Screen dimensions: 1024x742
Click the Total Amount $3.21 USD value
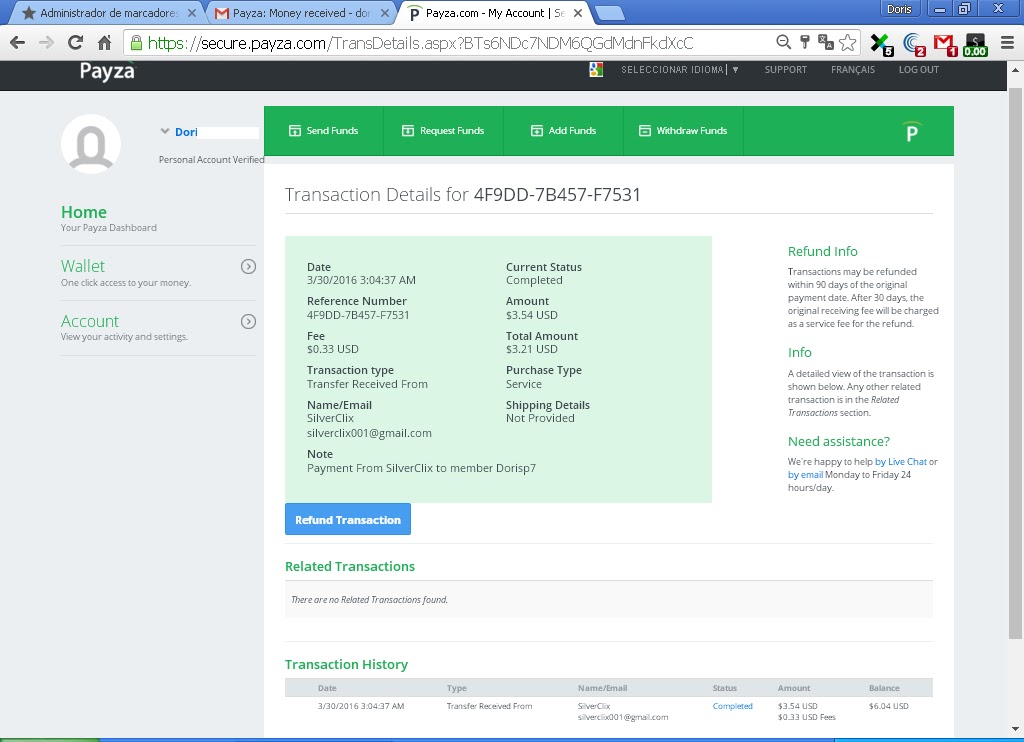[532, 349]
